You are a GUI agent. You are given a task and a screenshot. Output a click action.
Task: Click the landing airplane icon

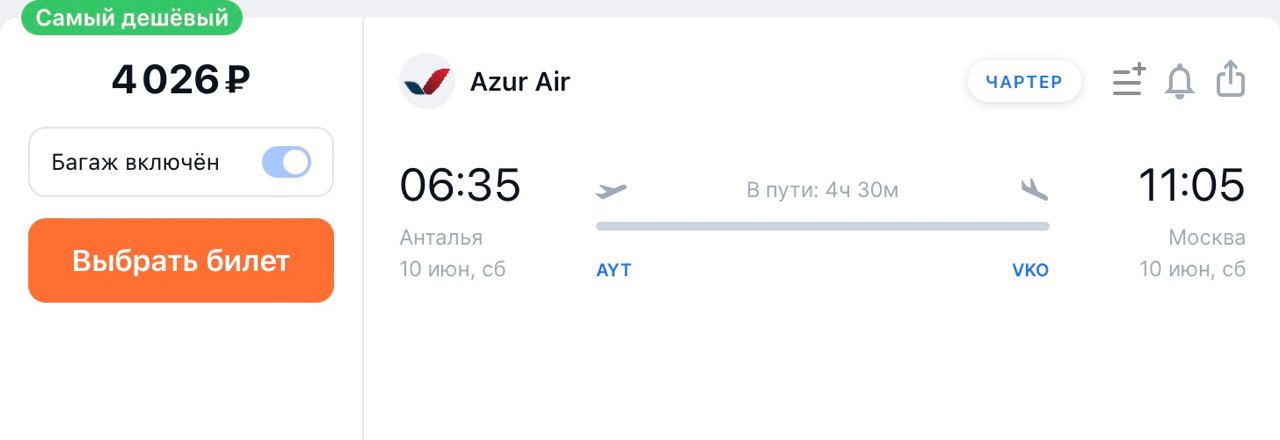(1034, 189)
